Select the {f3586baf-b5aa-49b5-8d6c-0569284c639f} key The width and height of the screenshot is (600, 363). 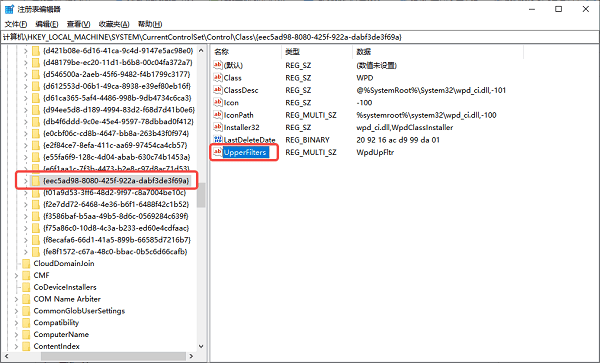point(116,216)
